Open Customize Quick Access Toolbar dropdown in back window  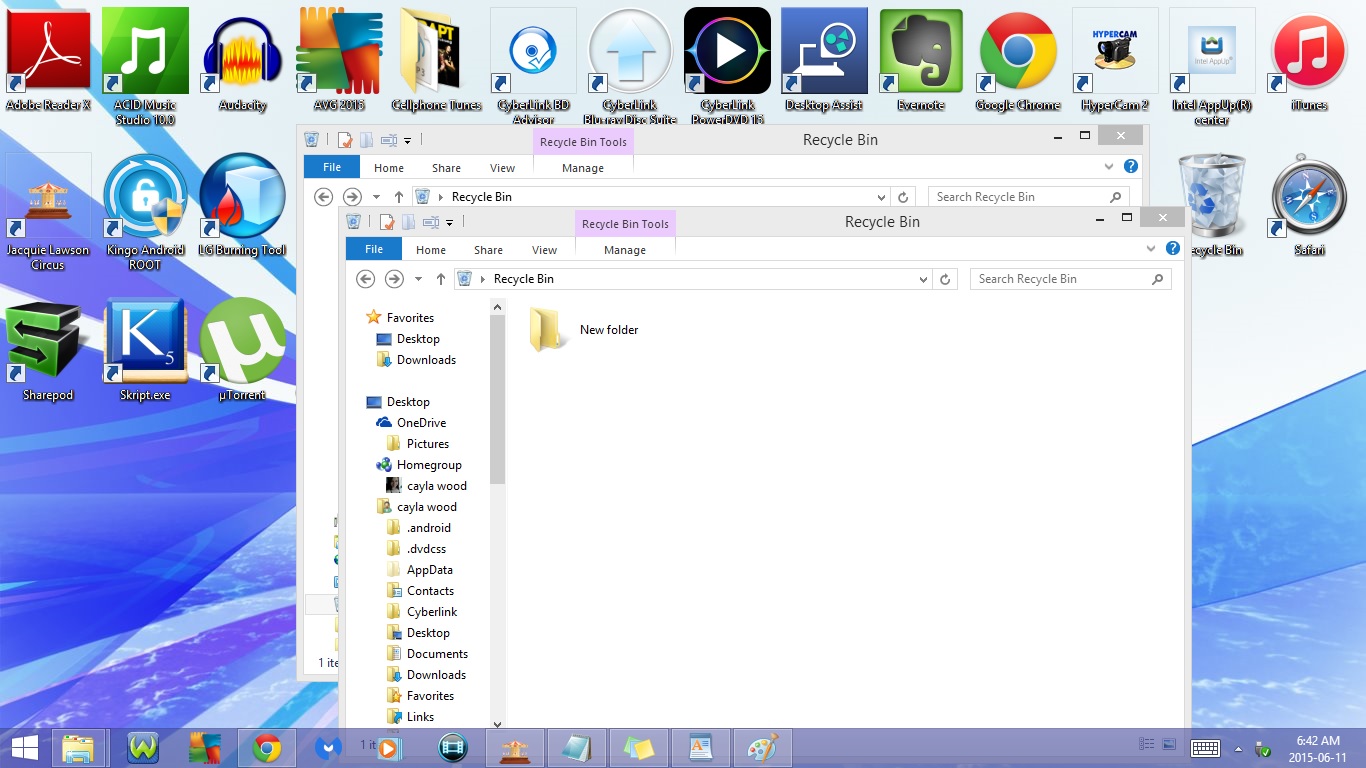pyautogui.click(x=408, y=141)
